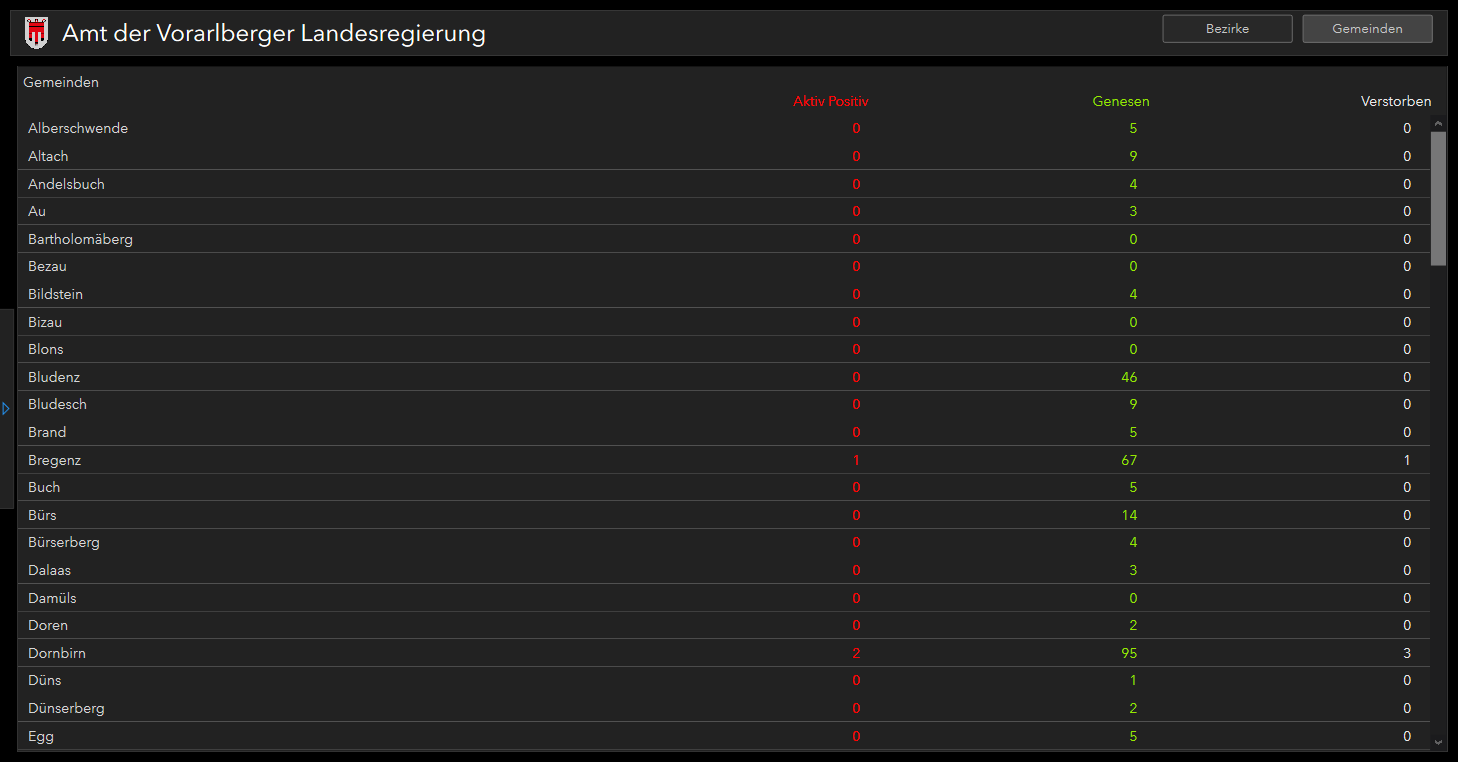This screenshot has width=1458, height=762.
Task: Click the Genesen column header
Action: pos(1121,101)
